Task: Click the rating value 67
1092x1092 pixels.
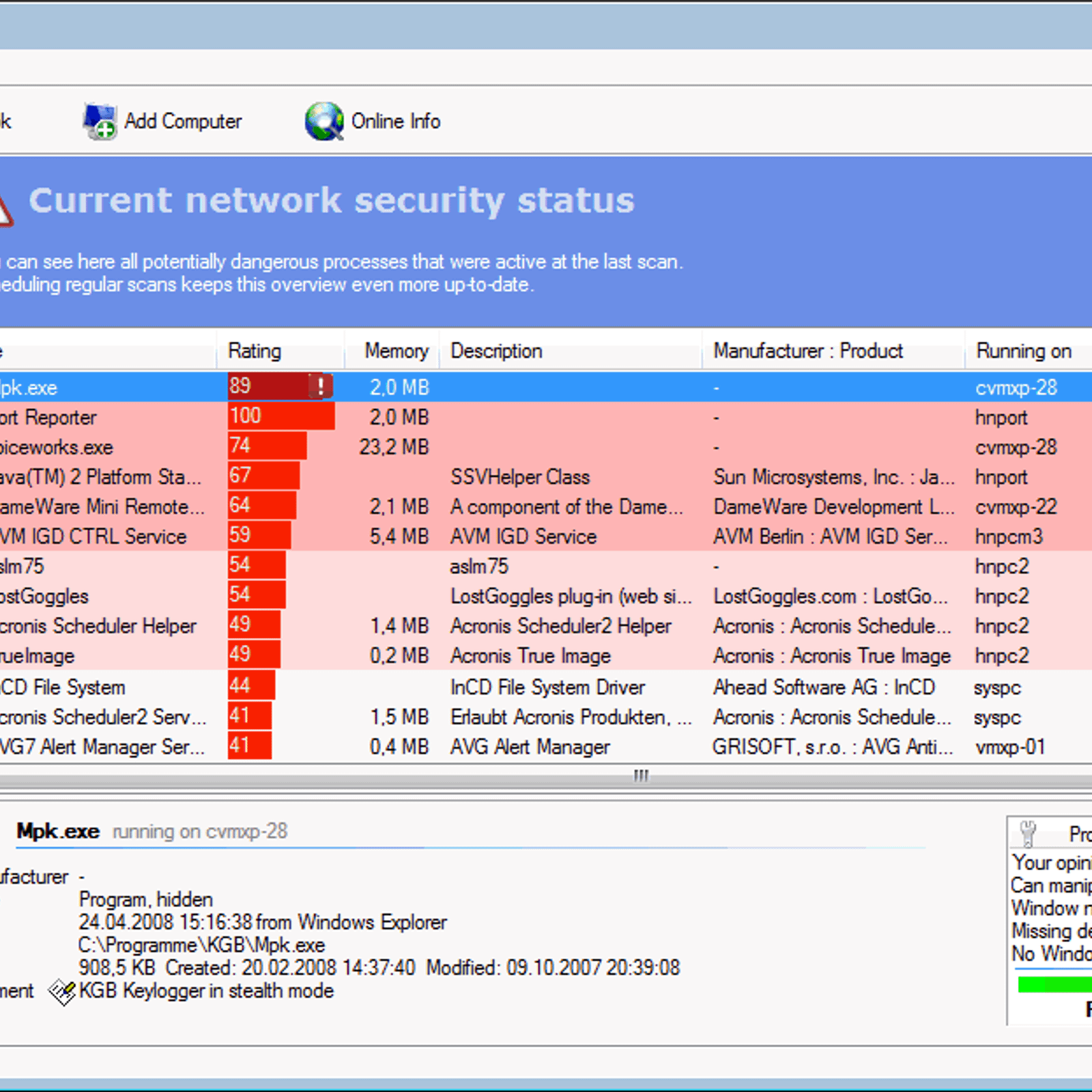Action: click(x=240, y=475)
